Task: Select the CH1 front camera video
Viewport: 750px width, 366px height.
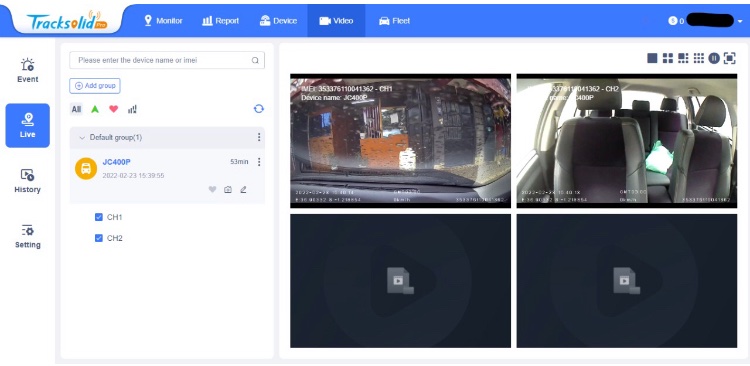Action: click(400, 141)
